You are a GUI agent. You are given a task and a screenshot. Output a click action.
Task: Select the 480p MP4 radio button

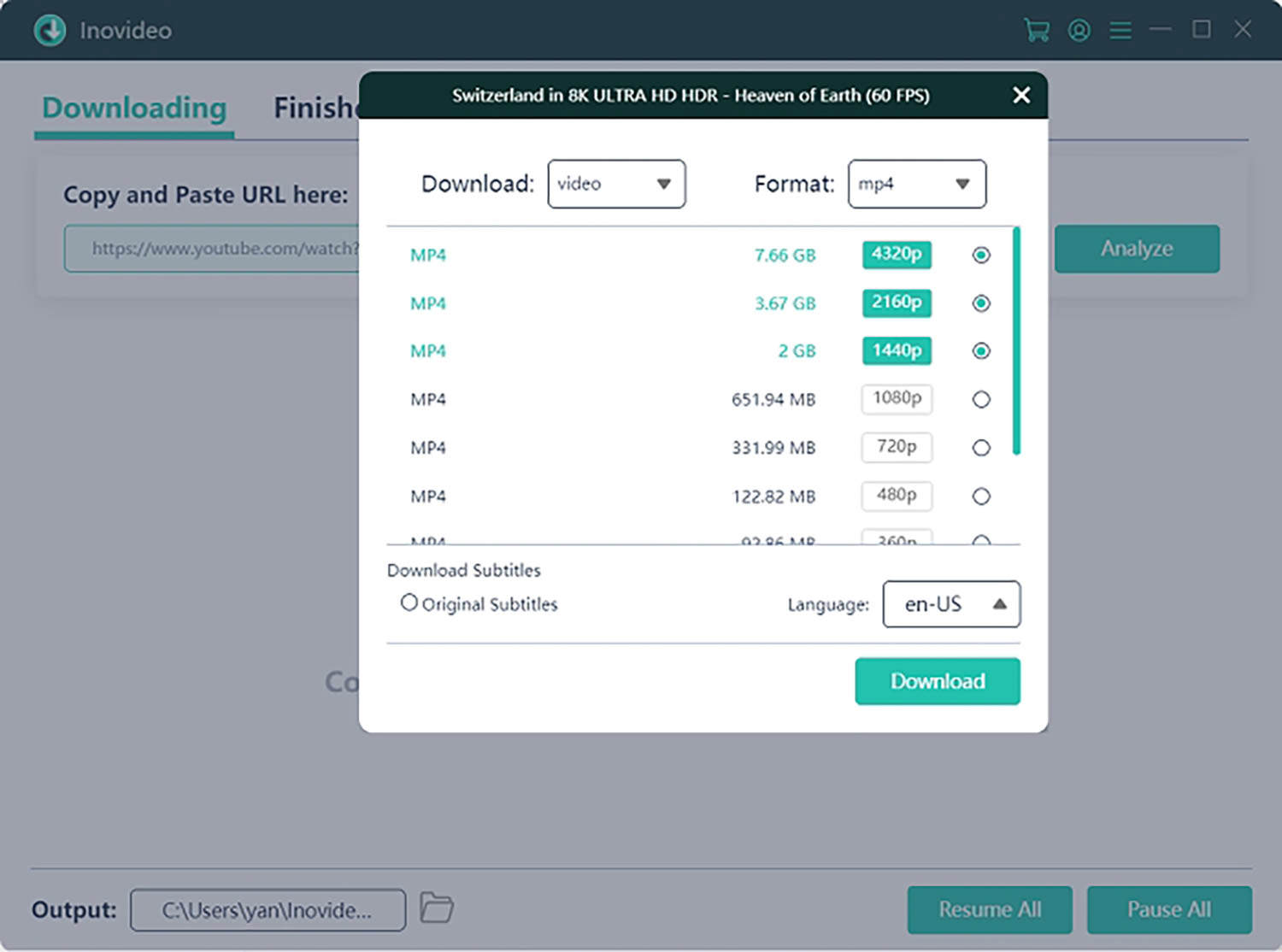coord(981,497)
